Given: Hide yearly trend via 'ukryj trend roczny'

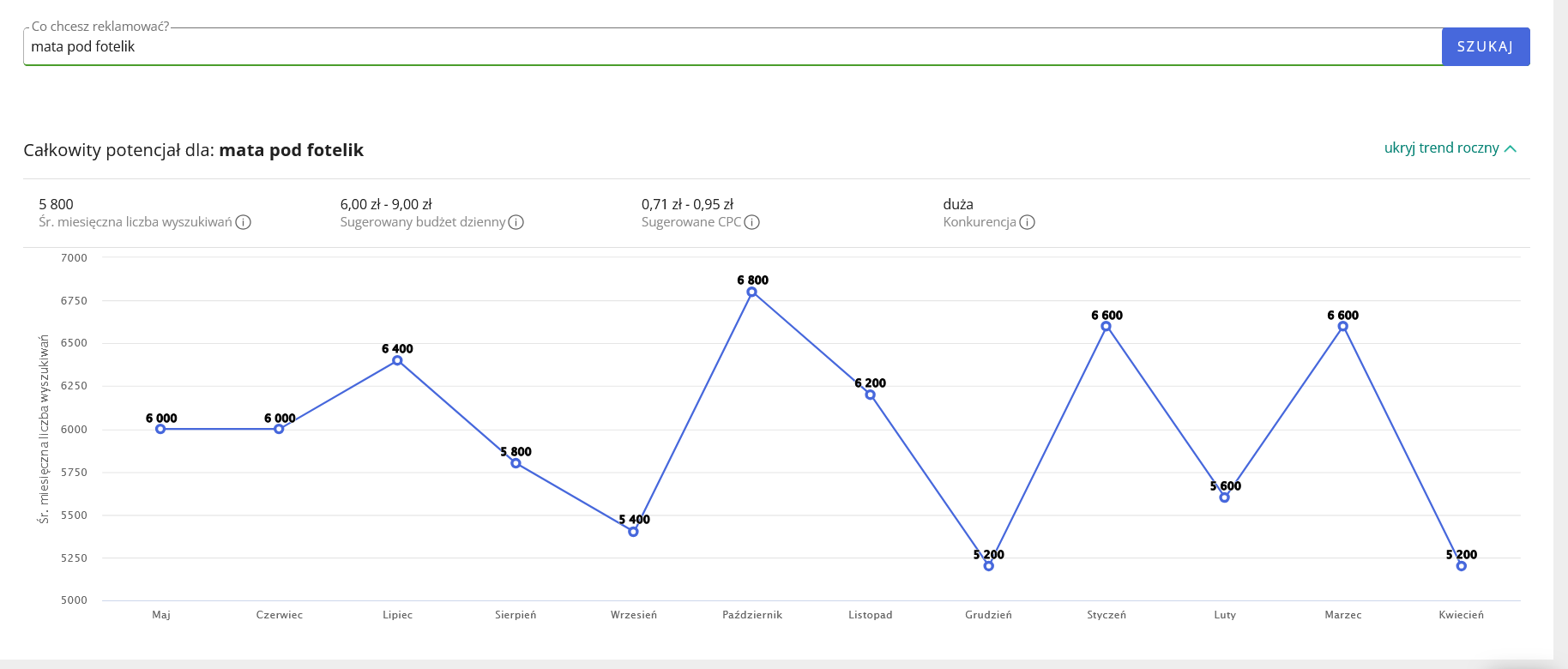Looking at the screenshot, I should pyautogui.click(x=1441, y=148).
